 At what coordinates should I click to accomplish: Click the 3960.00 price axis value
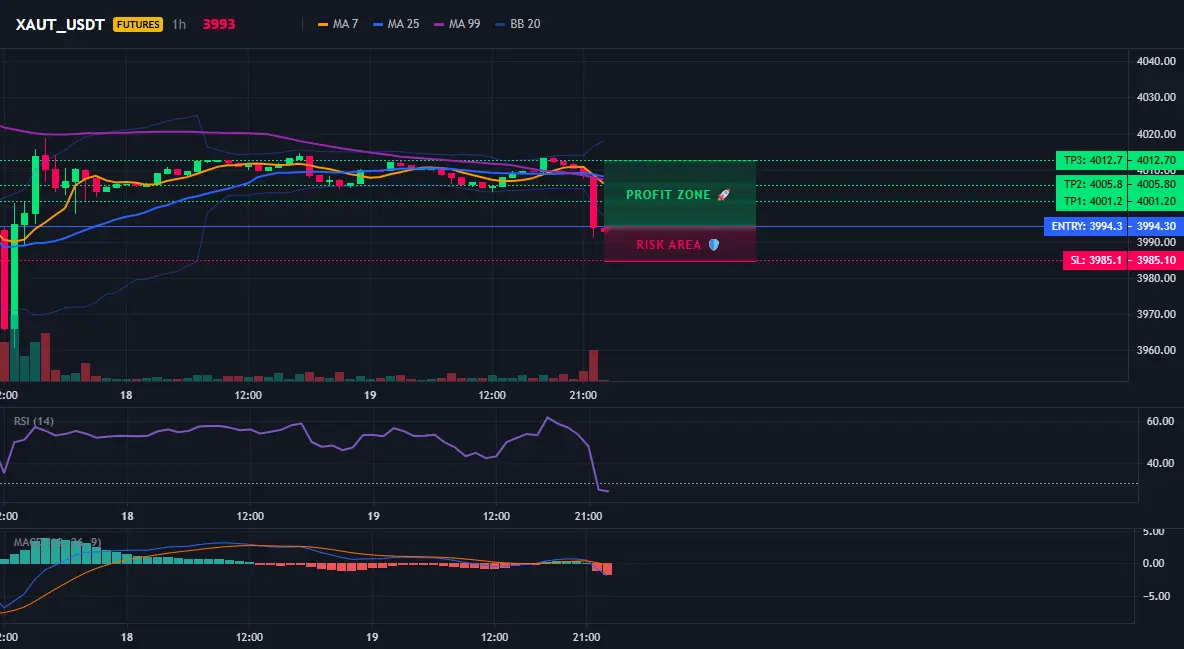coord(1155,351)
